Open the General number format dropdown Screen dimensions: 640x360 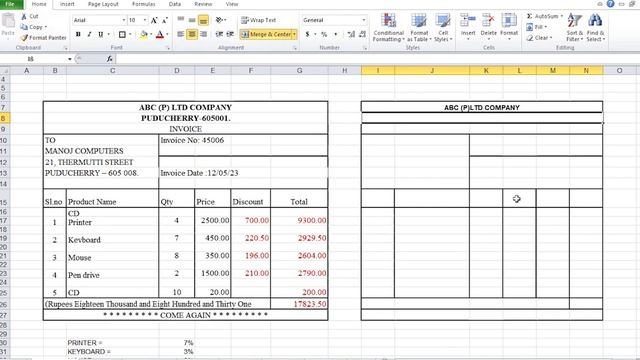(x=363, y=20)
